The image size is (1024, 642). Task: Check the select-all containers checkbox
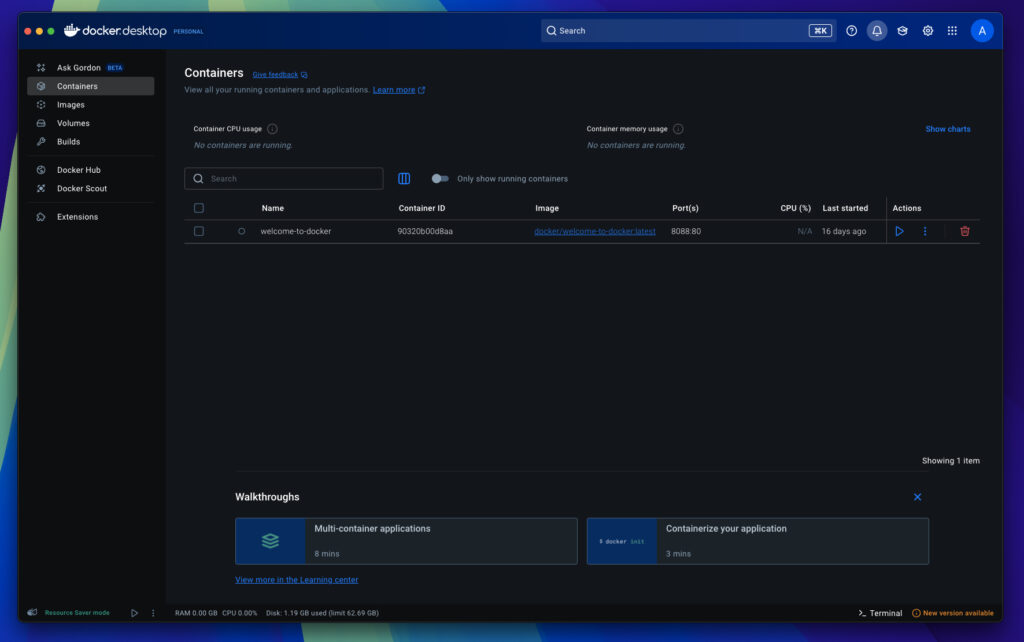(x=199, y=208)
